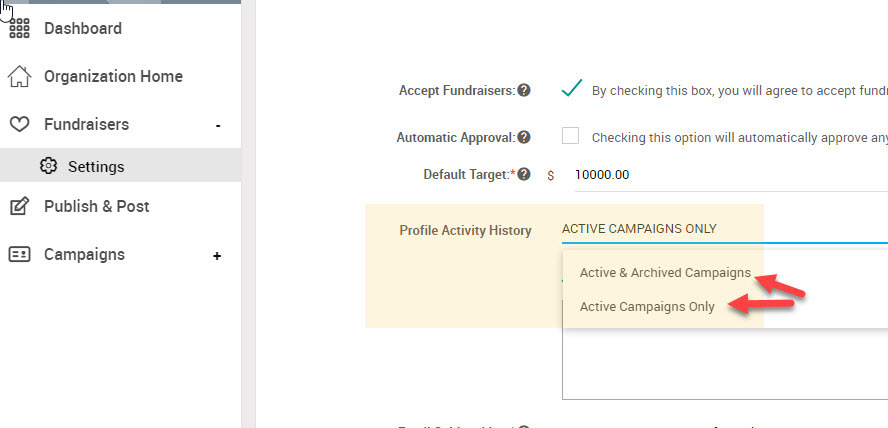Open help icon beside Automatic Approval

click(524, 137)
